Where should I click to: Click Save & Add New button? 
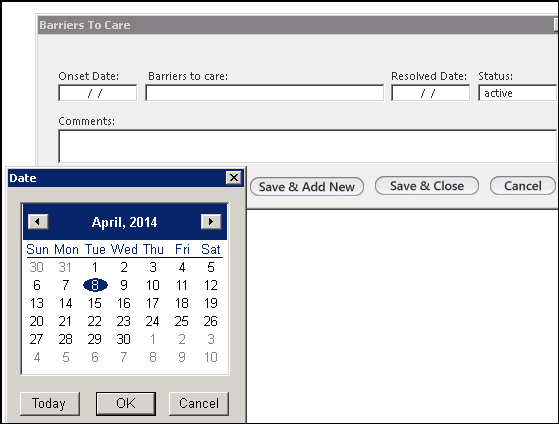tap(307, 187)
